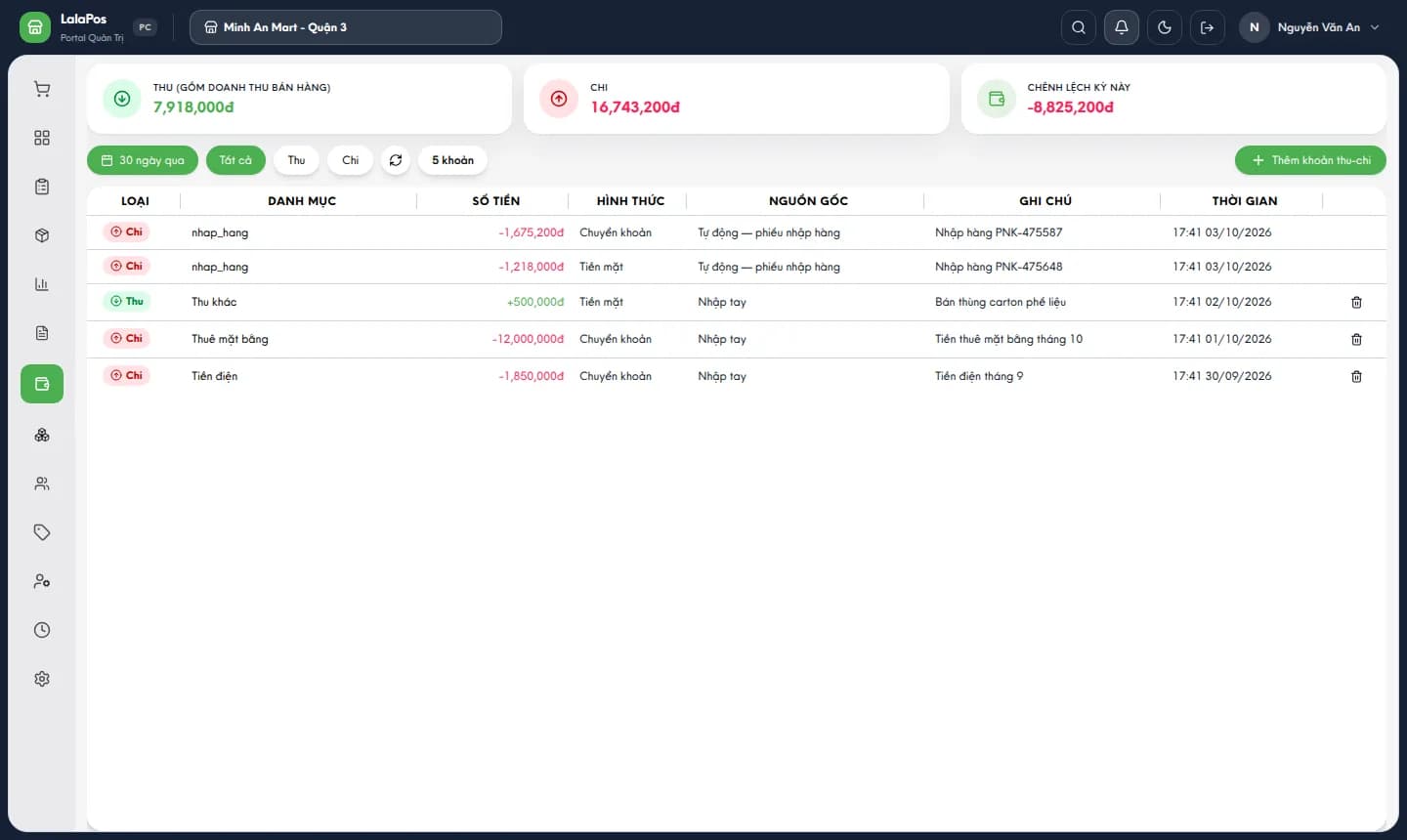This screenshot has height=840, width=1407.
Task: Select the Chi filter tab
Action: [350, 160]
